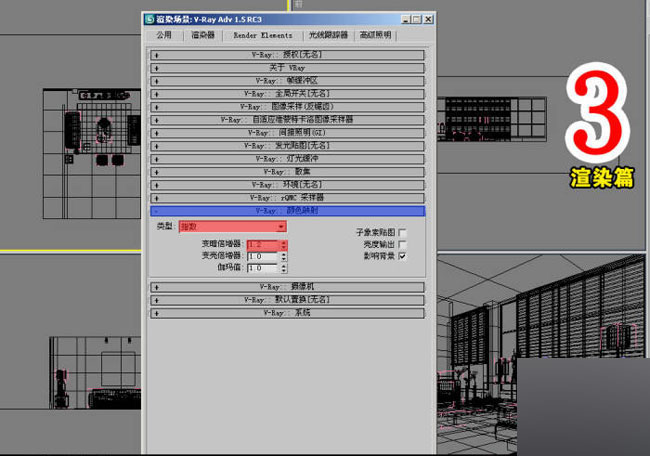
Task: Expand the V-Ray 间接照明(GI) rollout
Action: [x=287, y=133]
